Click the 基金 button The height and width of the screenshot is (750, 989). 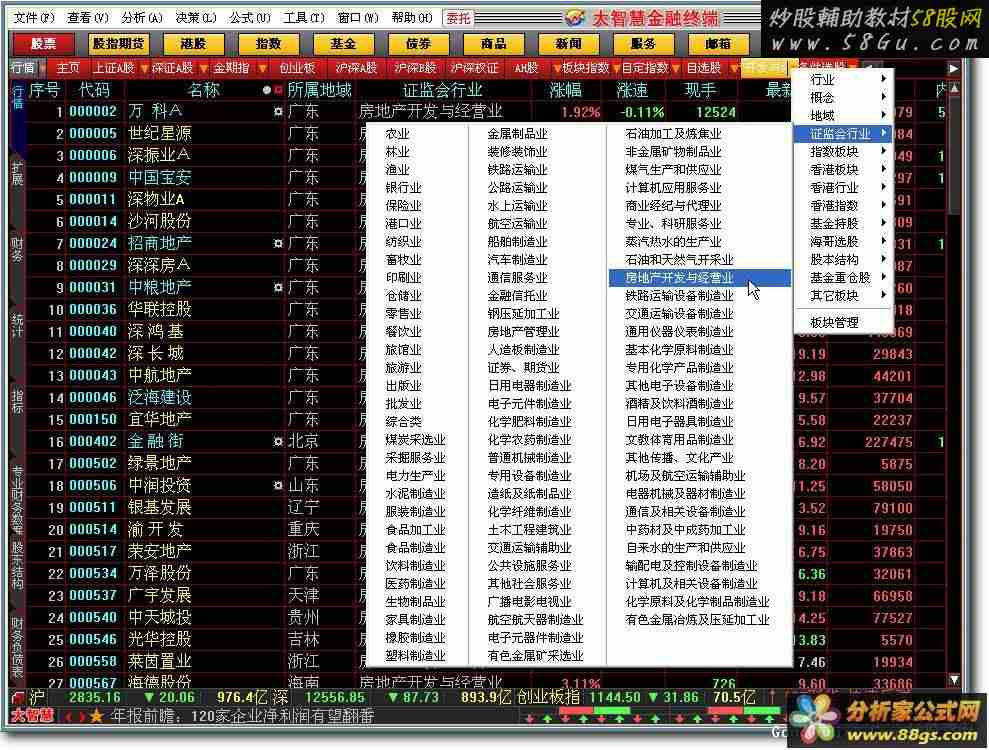(343, 44)
